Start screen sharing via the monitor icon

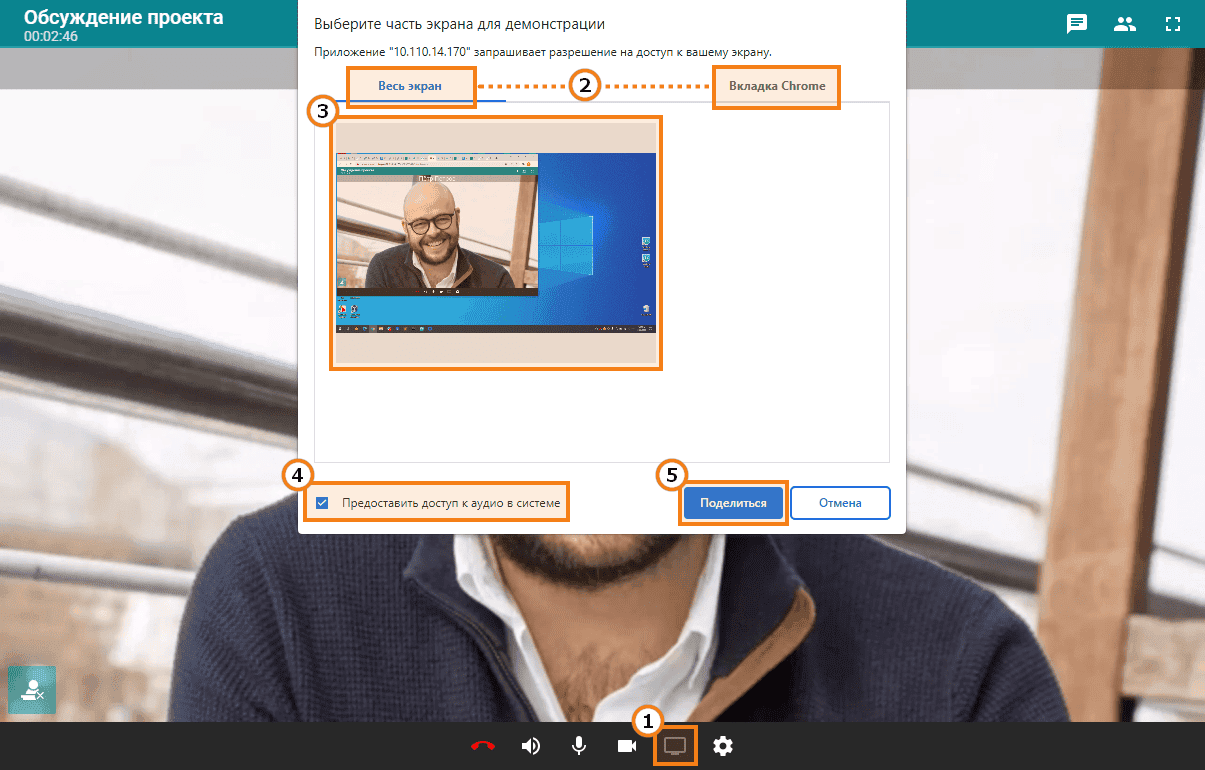[675, 746]
